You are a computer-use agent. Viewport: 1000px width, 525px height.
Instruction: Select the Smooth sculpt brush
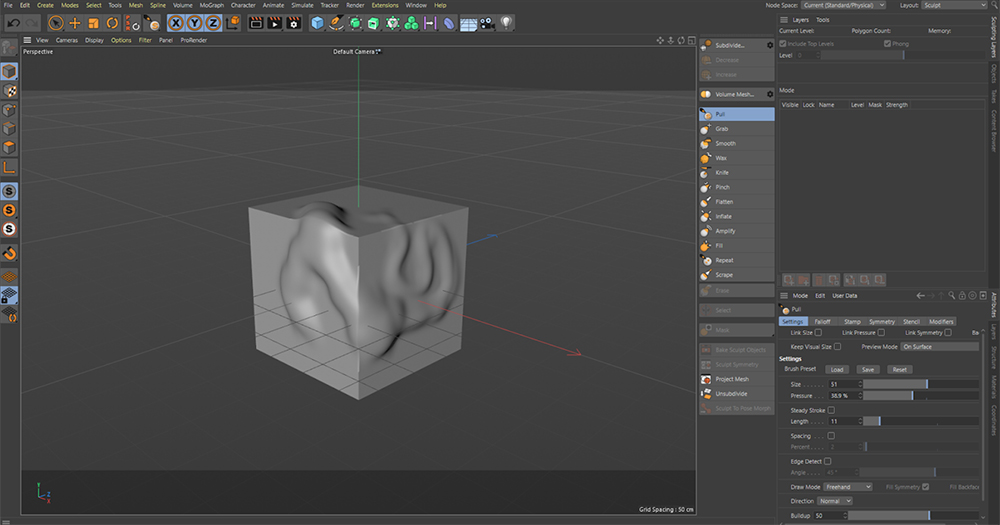[737, 144]
